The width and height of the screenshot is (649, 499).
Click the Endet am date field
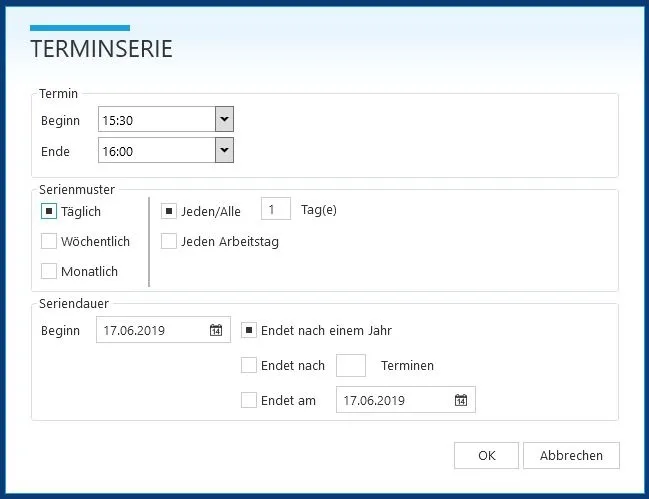pos(406,400)
